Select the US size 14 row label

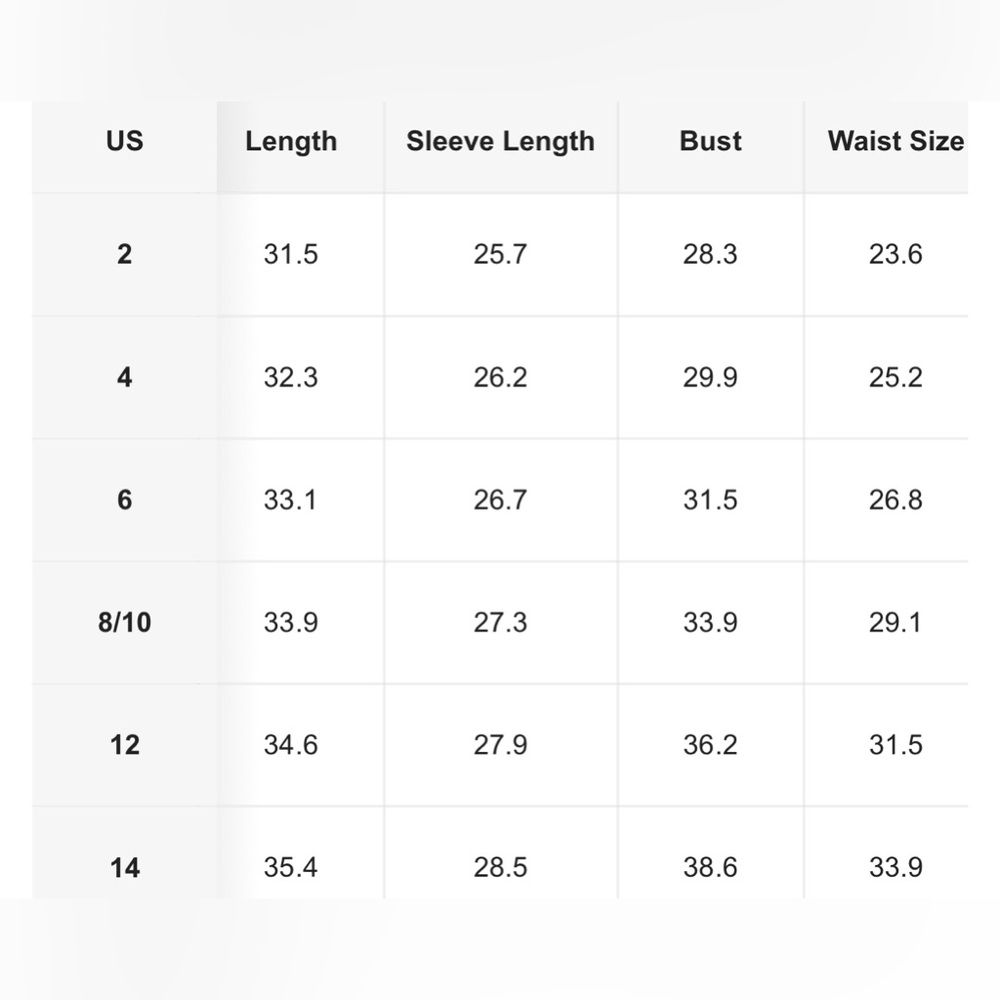[x=124, y=867]
